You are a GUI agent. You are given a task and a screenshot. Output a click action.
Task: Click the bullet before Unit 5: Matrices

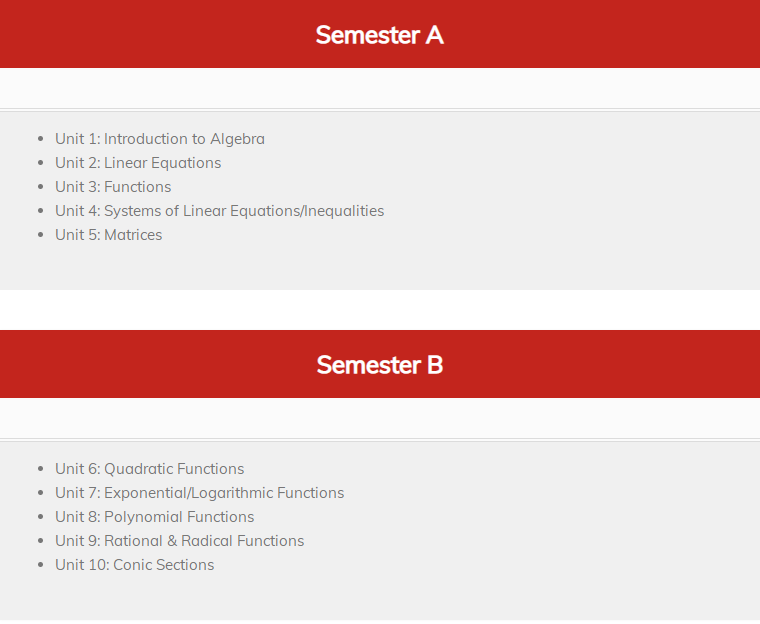40,235
